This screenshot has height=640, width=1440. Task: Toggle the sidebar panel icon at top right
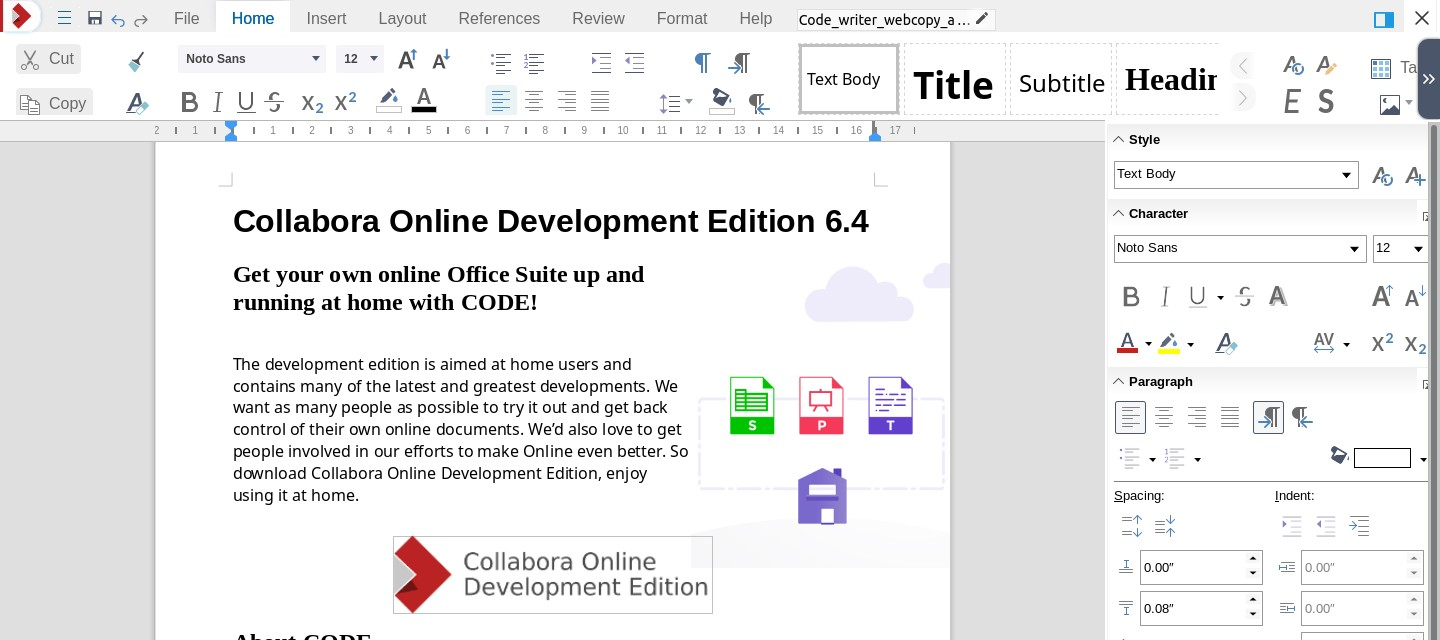coord(1384,19)
